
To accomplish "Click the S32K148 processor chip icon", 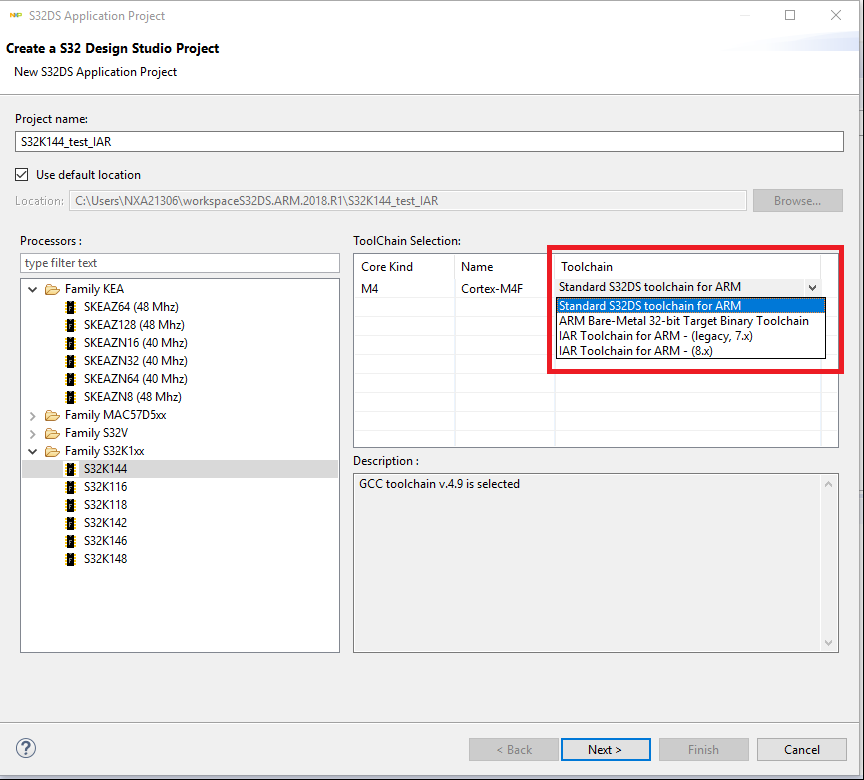I will click(x=70, y=559).
